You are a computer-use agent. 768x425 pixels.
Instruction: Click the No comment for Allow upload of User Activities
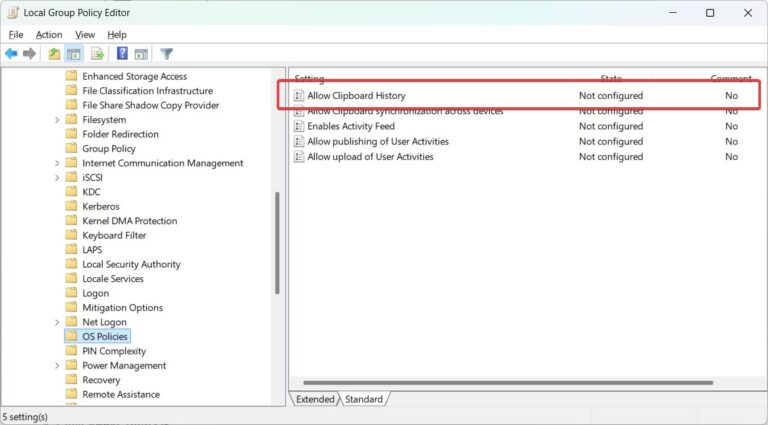[731, 157]
